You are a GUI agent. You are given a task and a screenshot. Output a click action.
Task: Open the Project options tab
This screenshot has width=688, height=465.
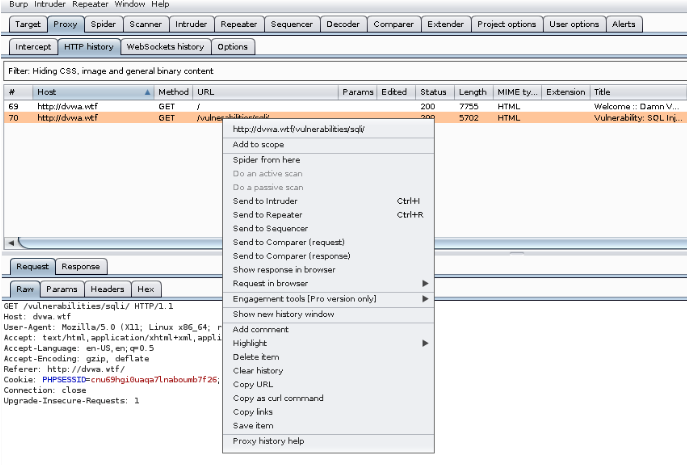[507, 24]
